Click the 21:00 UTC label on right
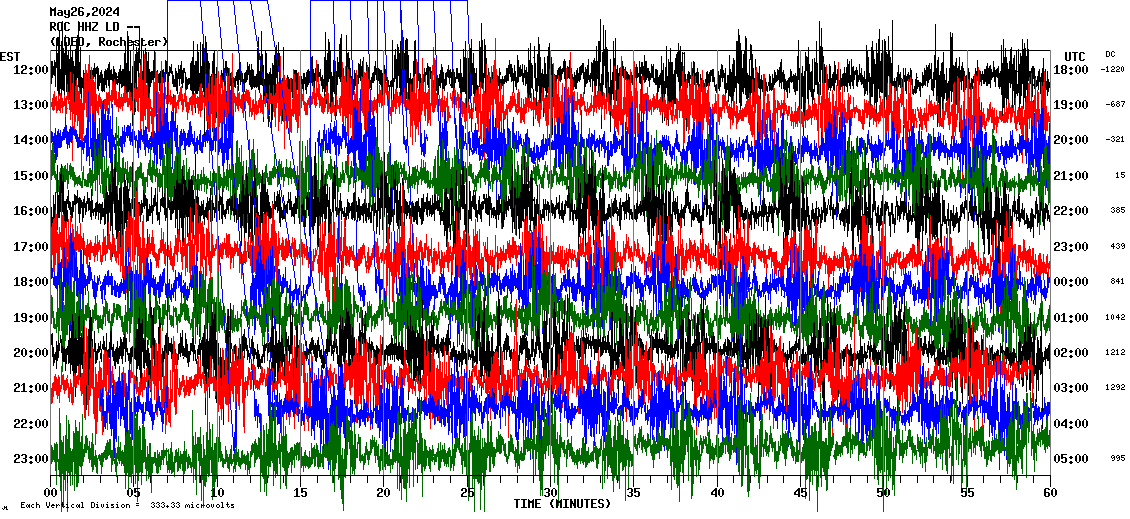 point(1072,176)
